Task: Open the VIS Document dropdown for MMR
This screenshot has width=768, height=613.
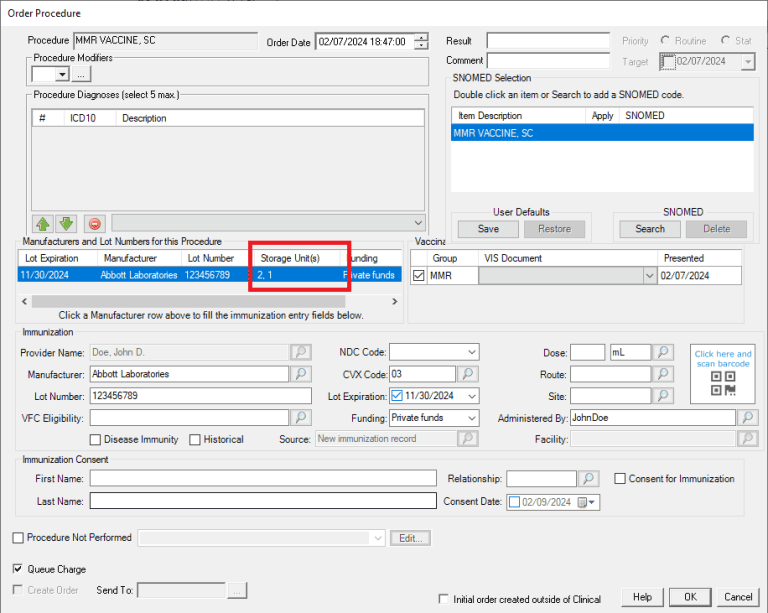Action: pyautogui.click(x=648, y=276)
